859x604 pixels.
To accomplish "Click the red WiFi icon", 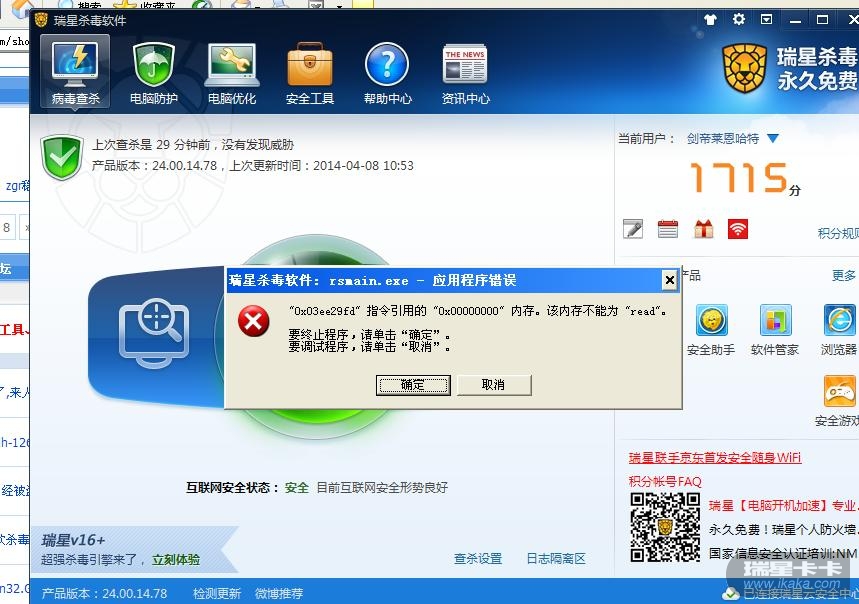I will pyautogui.click(x=738, y=229).
